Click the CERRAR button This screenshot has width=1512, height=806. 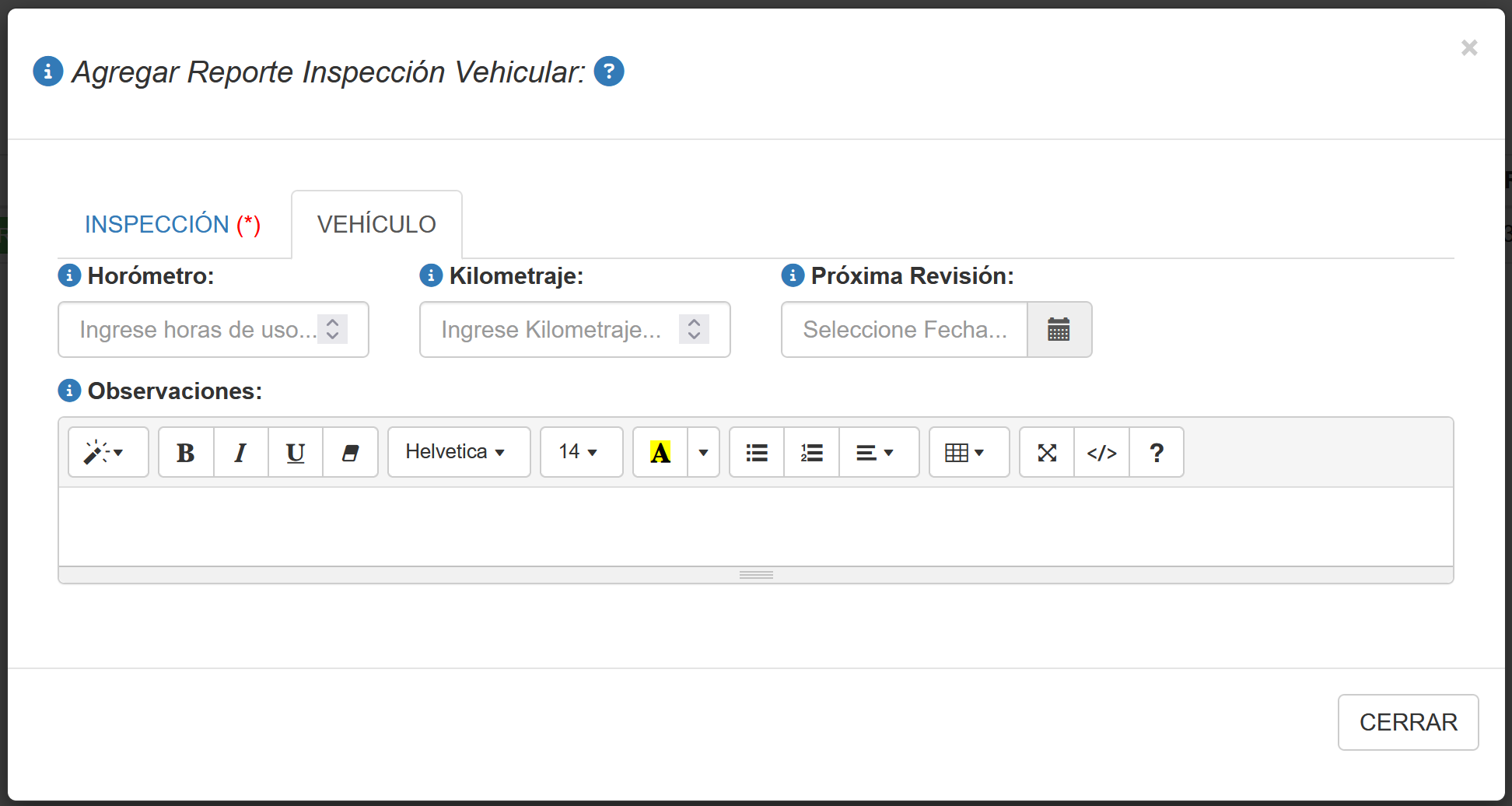coord(1408,722)
